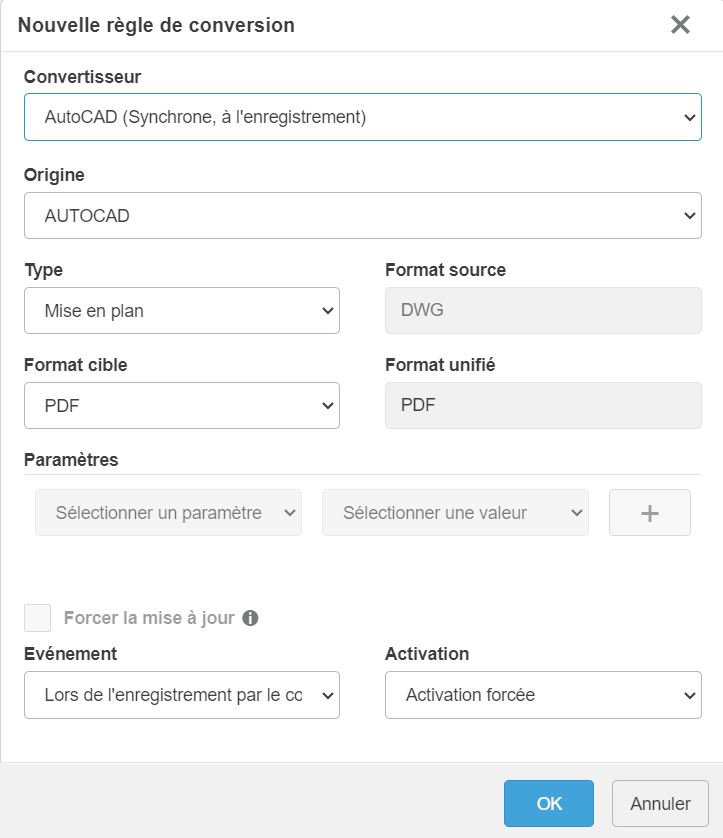Expand the Sélectionner une valeur dropdown
The height and width of the screenshot is (838, 723).
click(455, 513)
